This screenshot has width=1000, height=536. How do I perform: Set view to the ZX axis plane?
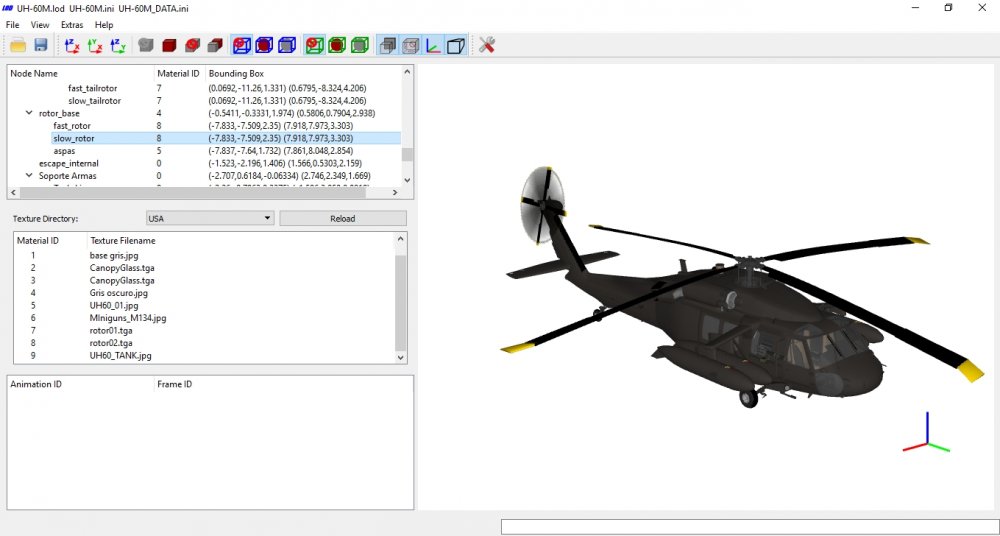coord(72,45)
